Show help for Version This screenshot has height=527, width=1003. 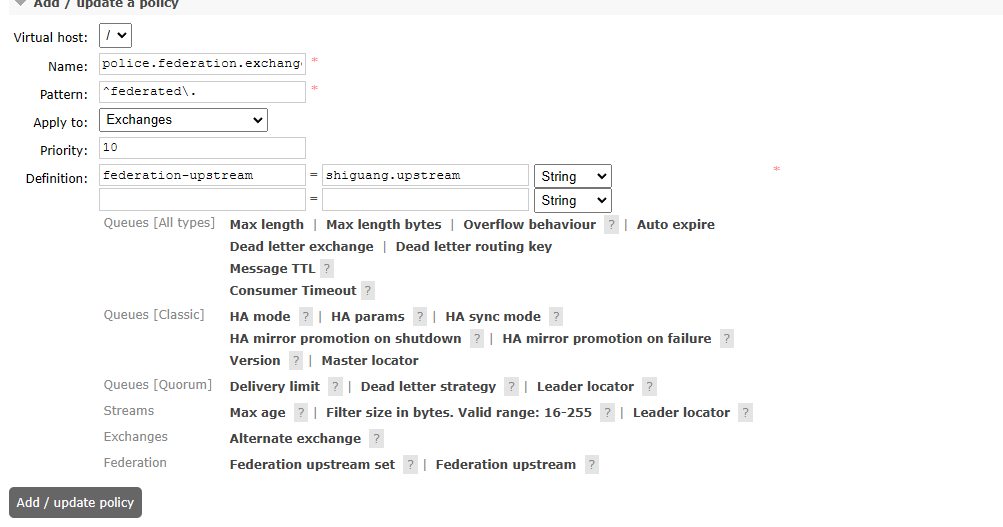tap(296, 361)
